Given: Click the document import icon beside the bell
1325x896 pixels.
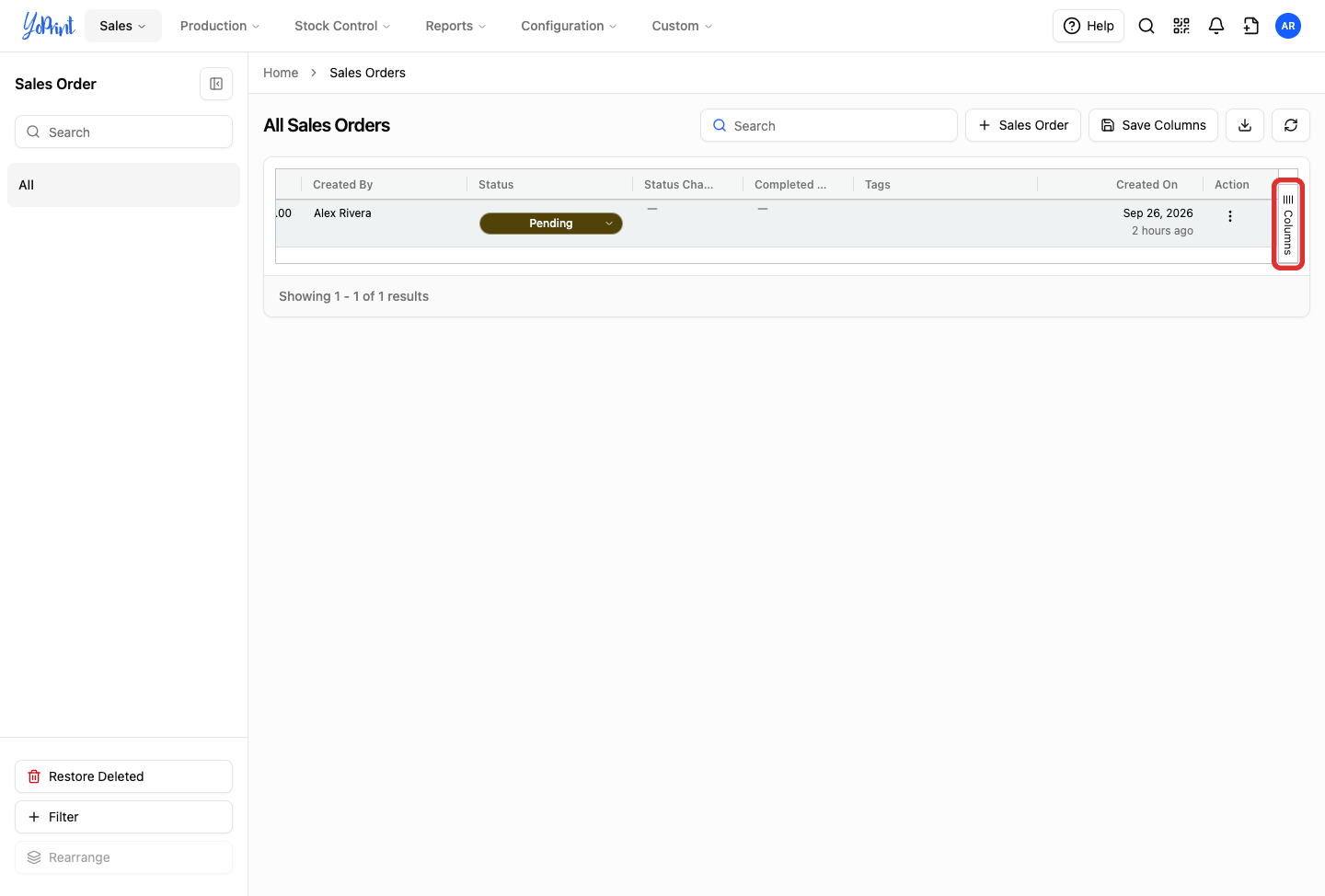Looking at the screenshot, I should point(1251,26).
